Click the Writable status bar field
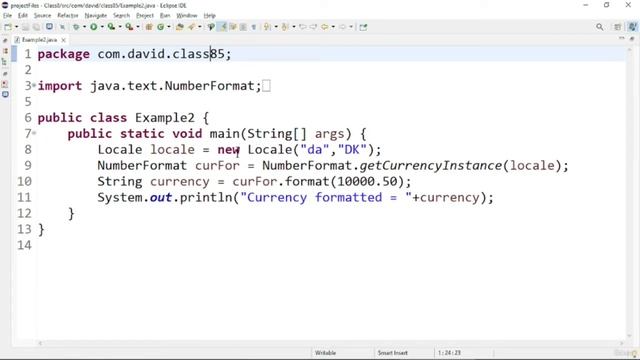 click(325, 353)
